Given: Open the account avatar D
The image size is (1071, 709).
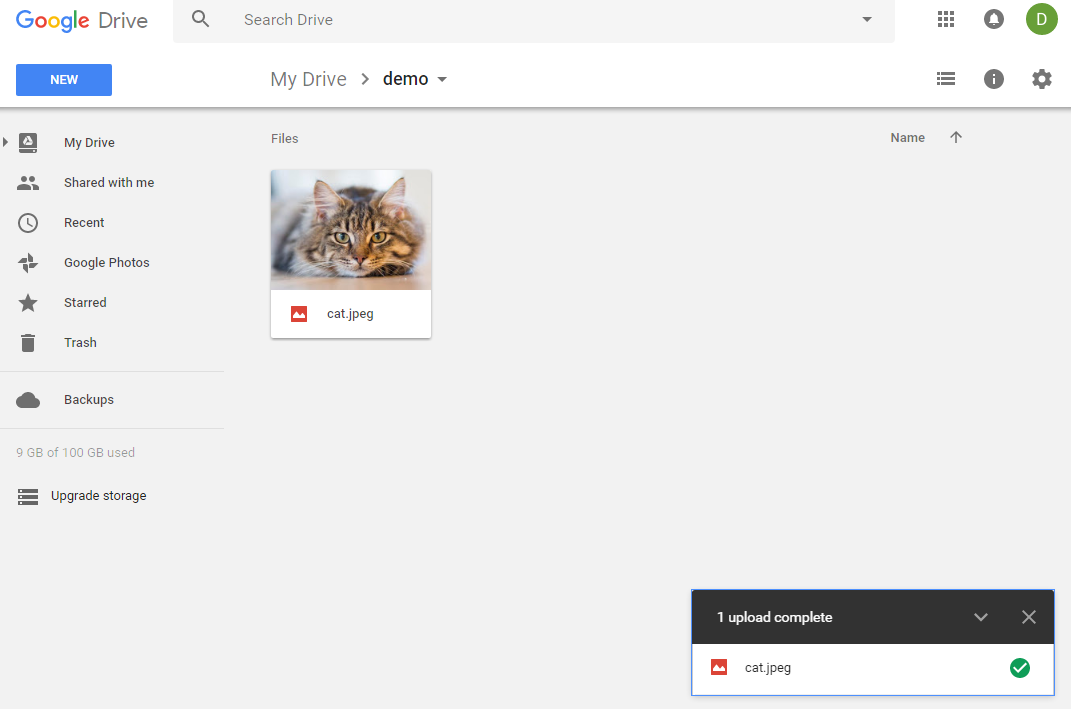Looking at the screenshot, I should point(1042,19).
